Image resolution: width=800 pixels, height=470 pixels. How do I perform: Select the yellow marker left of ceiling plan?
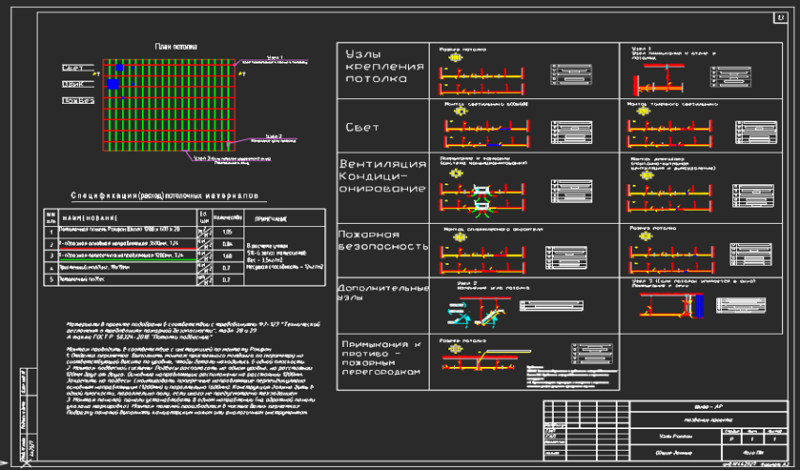click(95, 74)
